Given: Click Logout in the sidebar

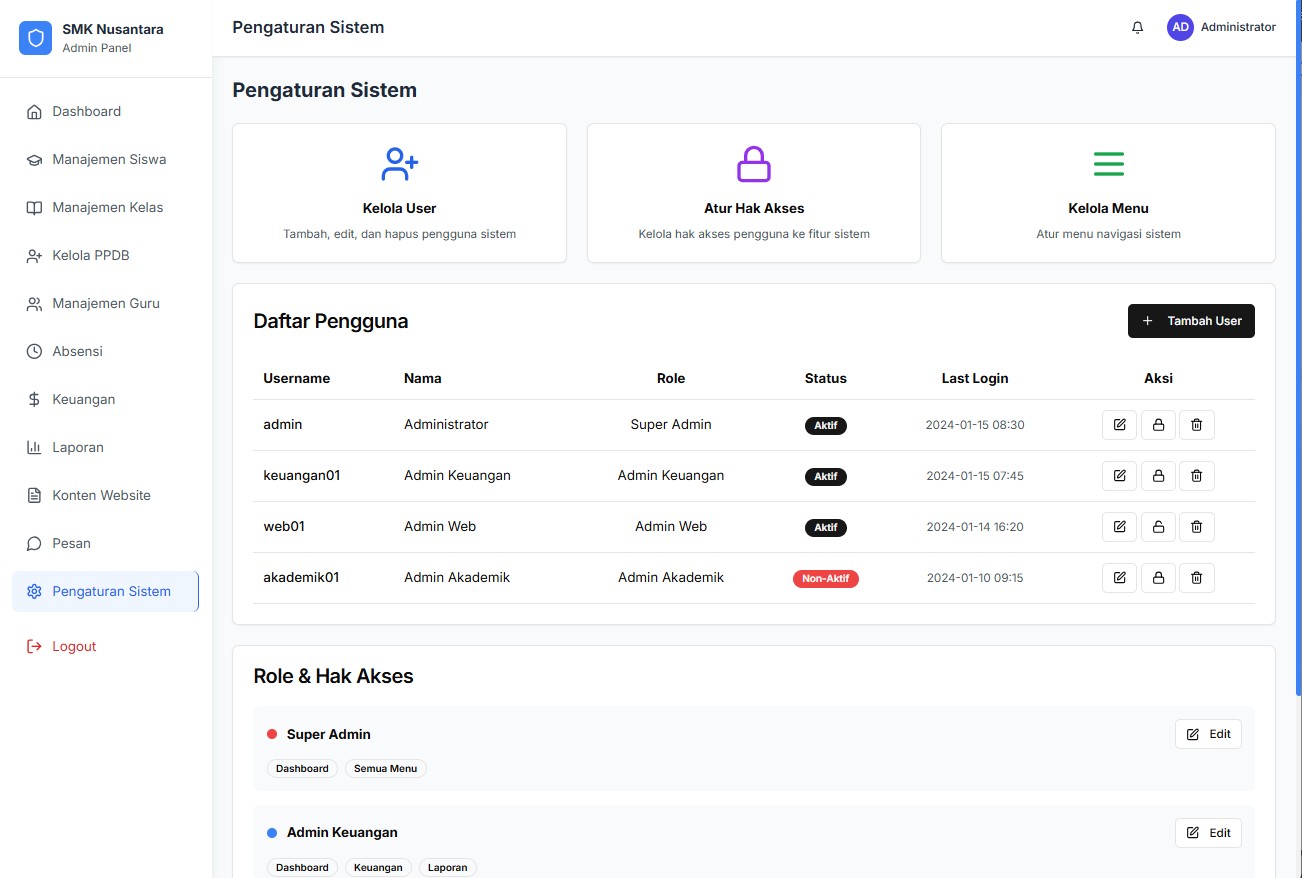Looking at the screenshot, I should (x=74, y=646).
